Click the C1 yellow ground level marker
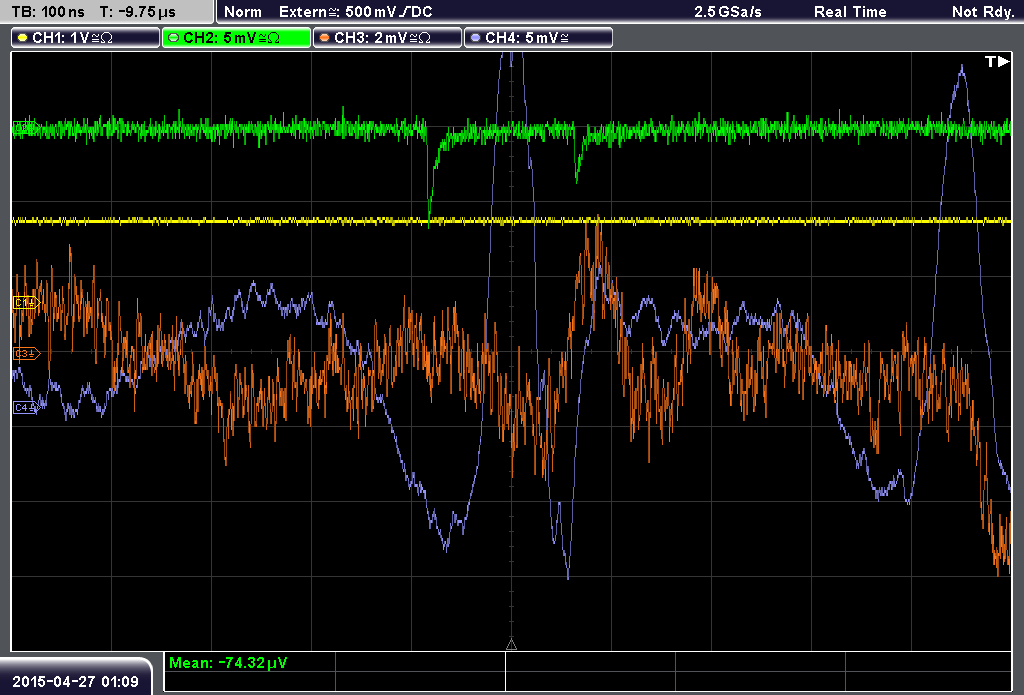The height and width of the screenshot is (695, 1024). (26, 302)
